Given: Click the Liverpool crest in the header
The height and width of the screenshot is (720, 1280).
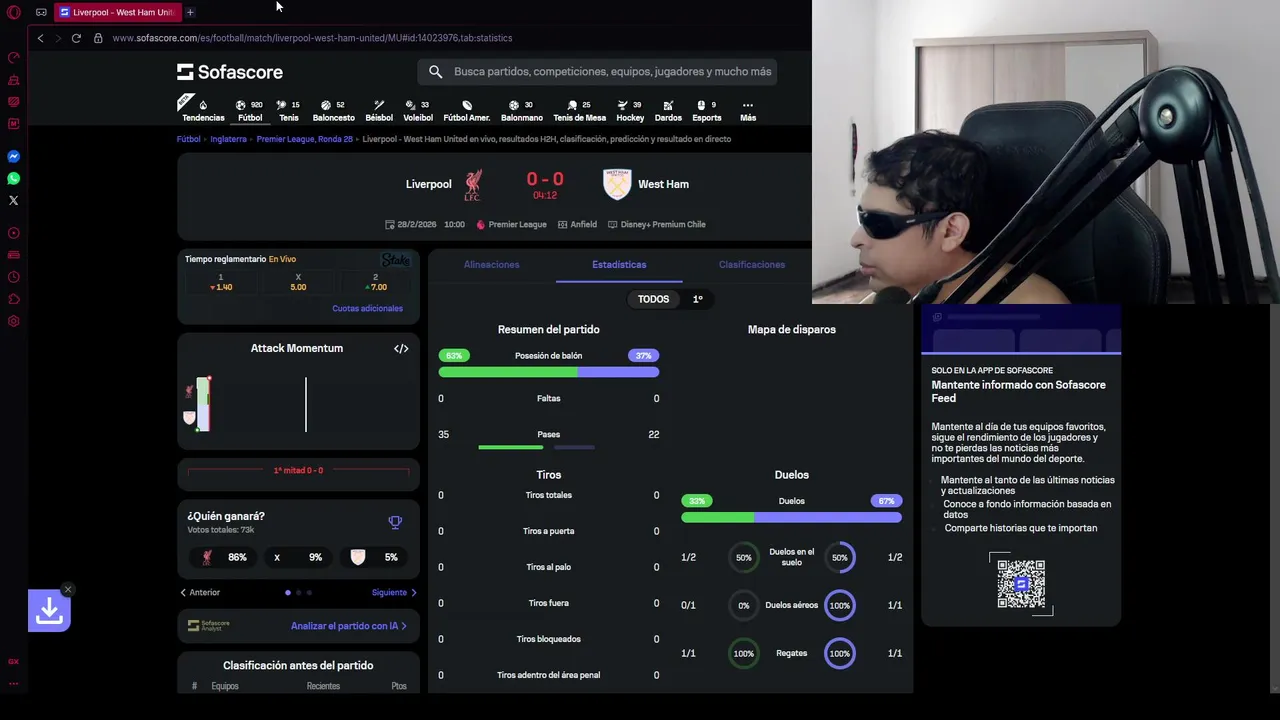Looking at the screenshot, I should click(x=473, y=184).
